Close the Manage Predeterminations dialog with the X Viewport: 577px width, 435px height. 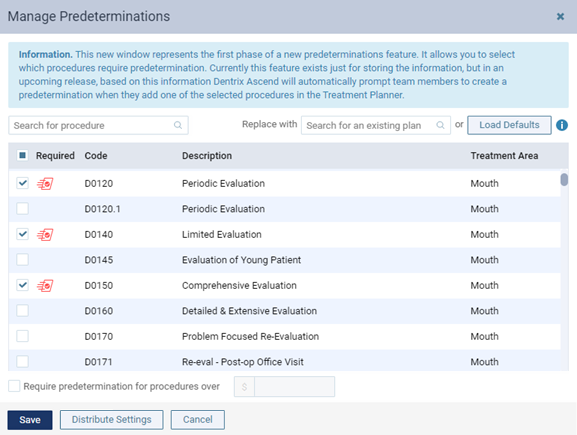click(560, 17)
